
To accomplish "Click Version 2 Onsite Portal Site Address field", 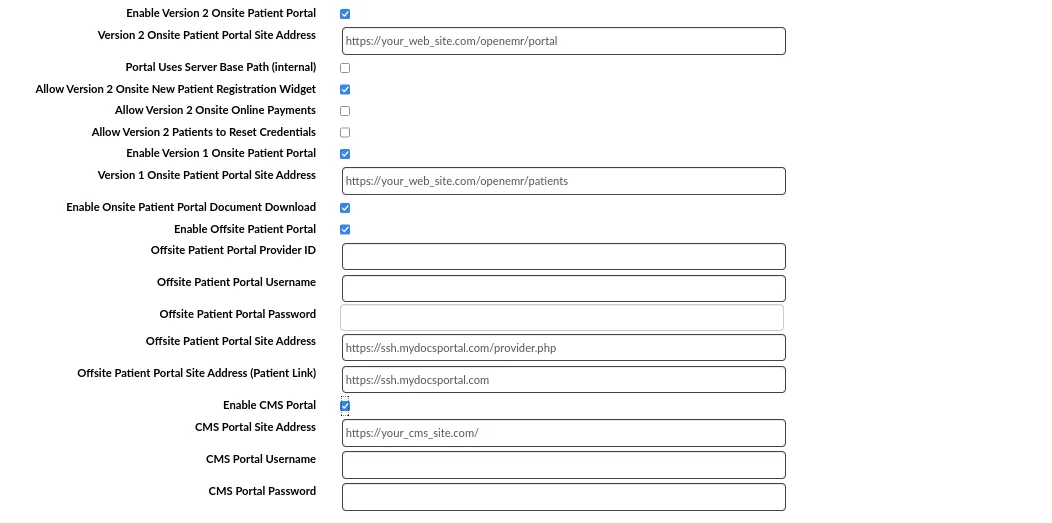I will [x=563, y=41].
